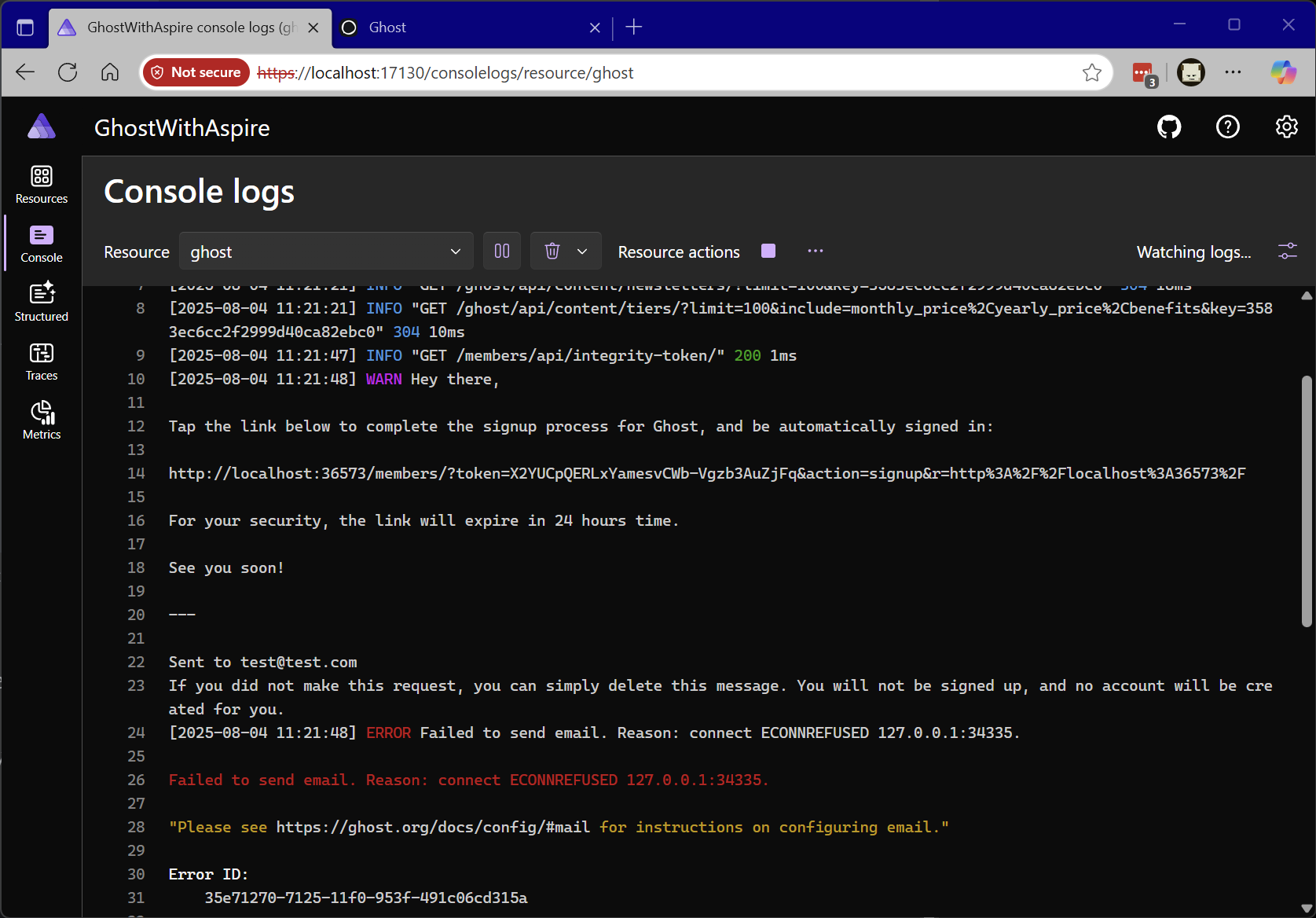Click the trash icon to clear logs
Screen dimensions: 1316x918
pos(552,252)
